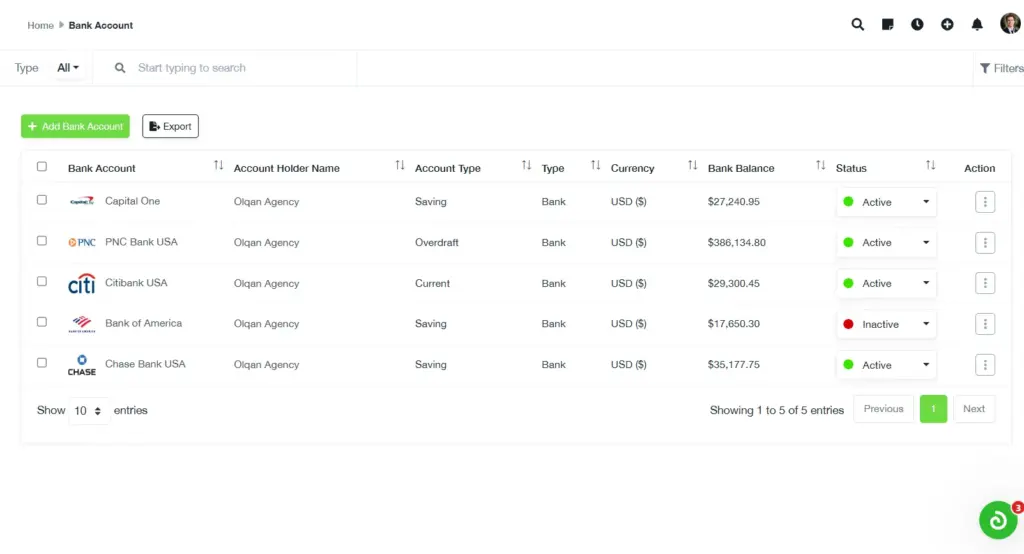Click Citibank USA name
Image resolution: width=1024 pixels, height=554 pixels.
coord(136,283)
